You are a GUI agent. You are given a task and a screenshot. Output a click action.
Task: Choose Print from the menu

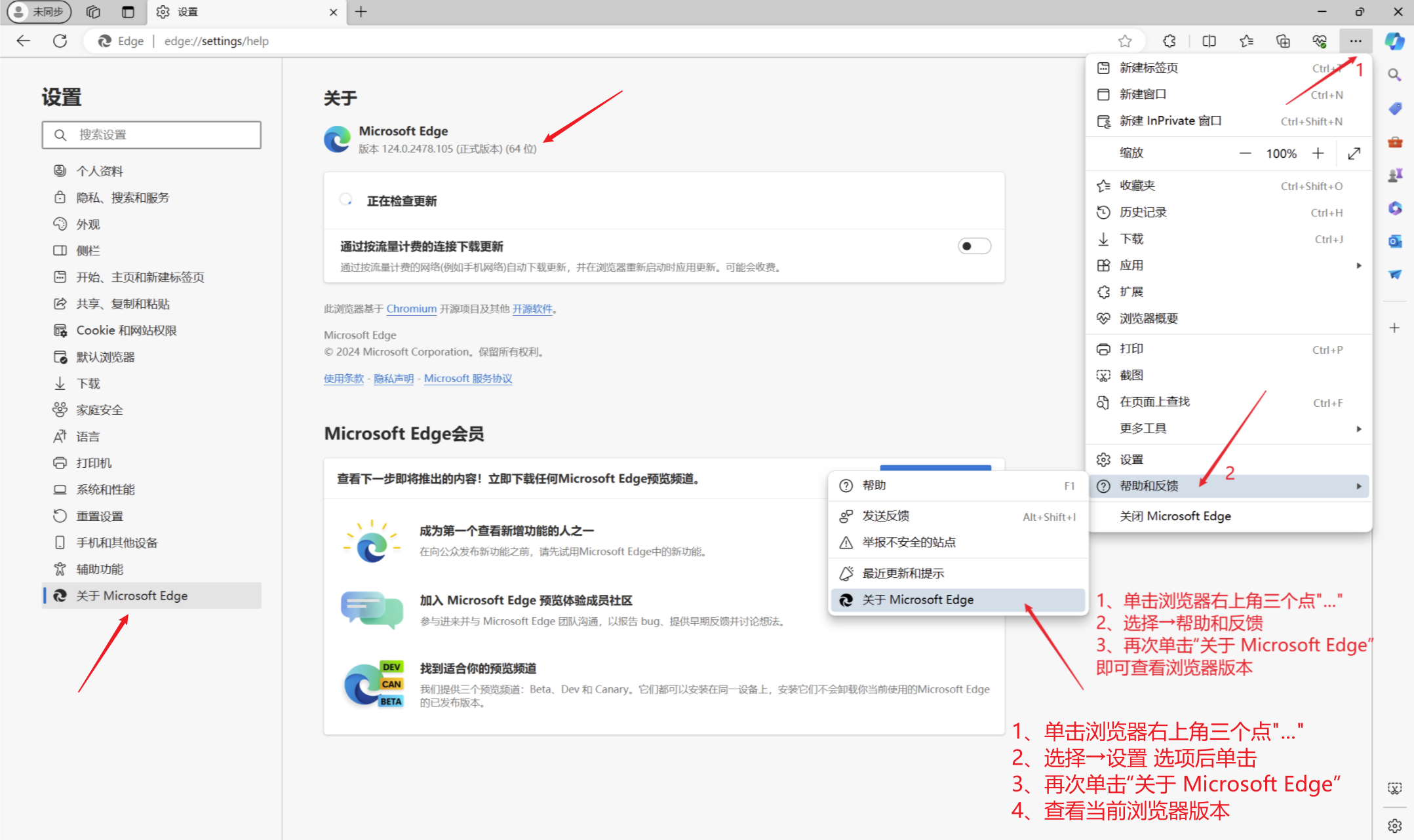click(1229, 349)
